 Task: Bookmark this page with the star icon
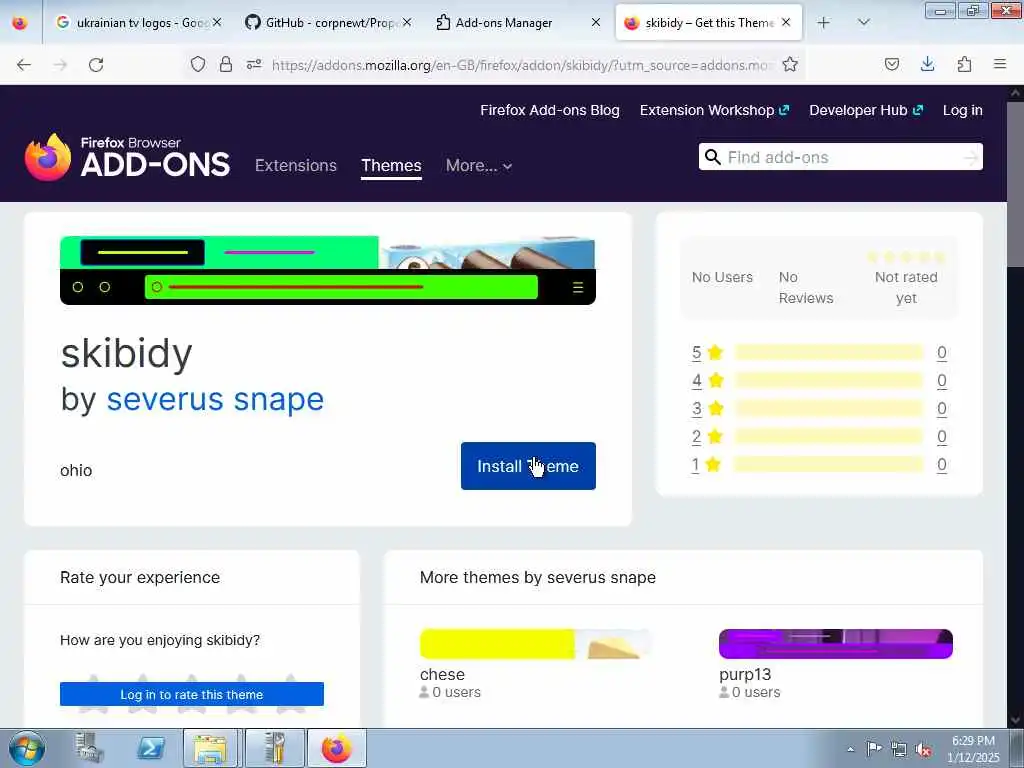[790, 64]
